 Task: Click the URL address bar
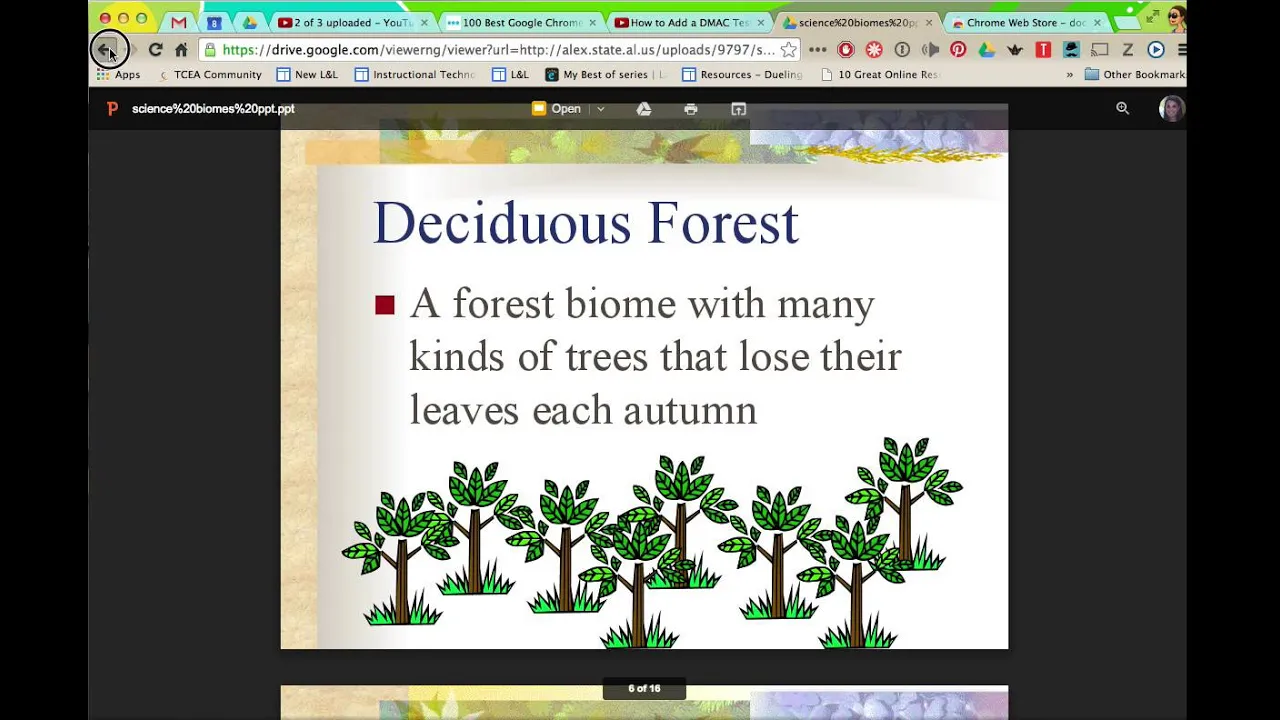(x=497, y=49)
